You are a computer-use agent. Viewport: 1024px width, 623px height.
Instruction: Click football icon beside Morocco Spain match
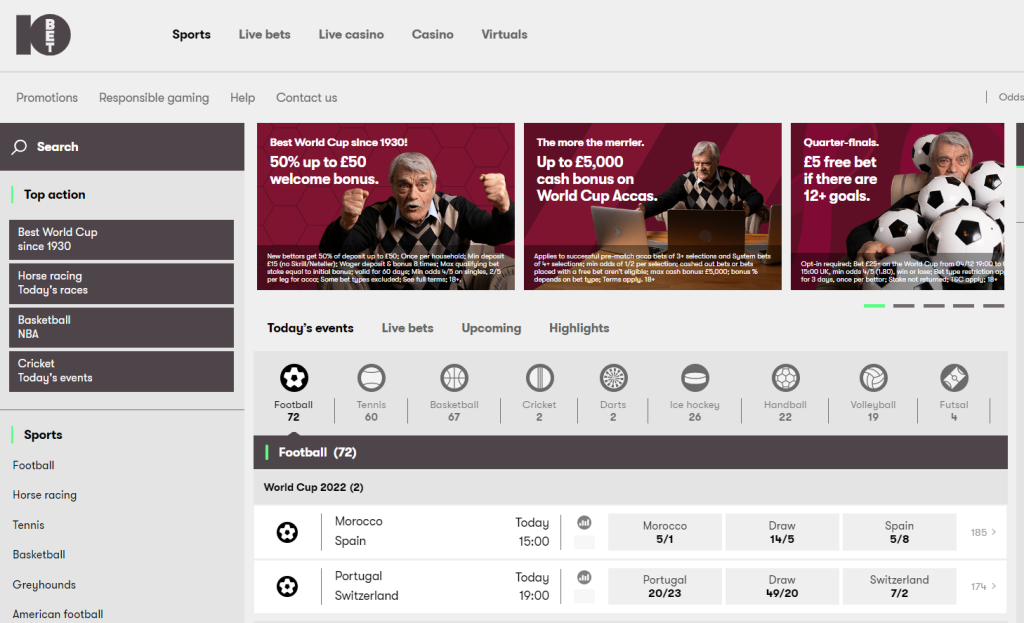pos(287,532)
